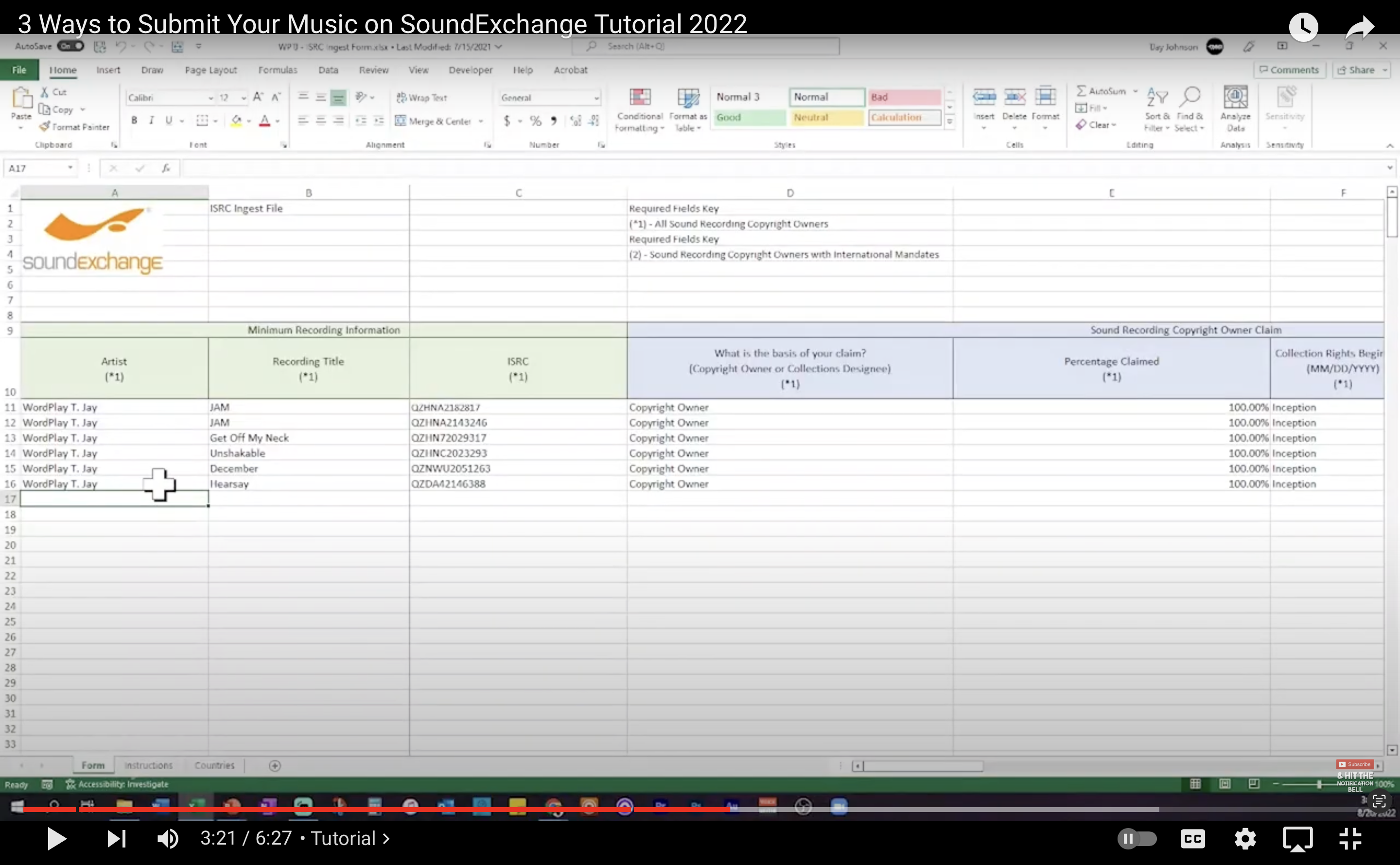Open the Copy dropdown arrow
The width and height of the screenshot is (1400, 865).
[x=83, y=109]
